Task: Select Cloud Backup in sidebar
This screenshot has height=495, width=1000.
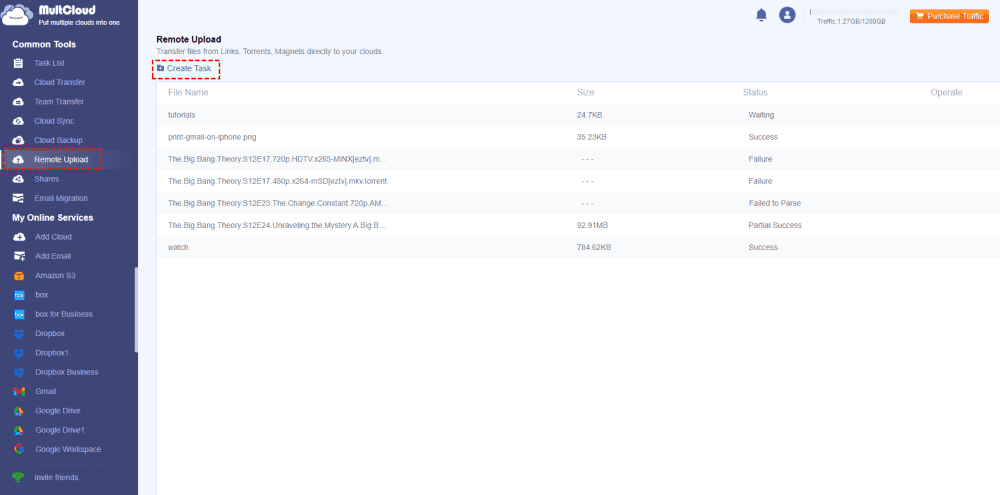Action: tap(58, 140)
